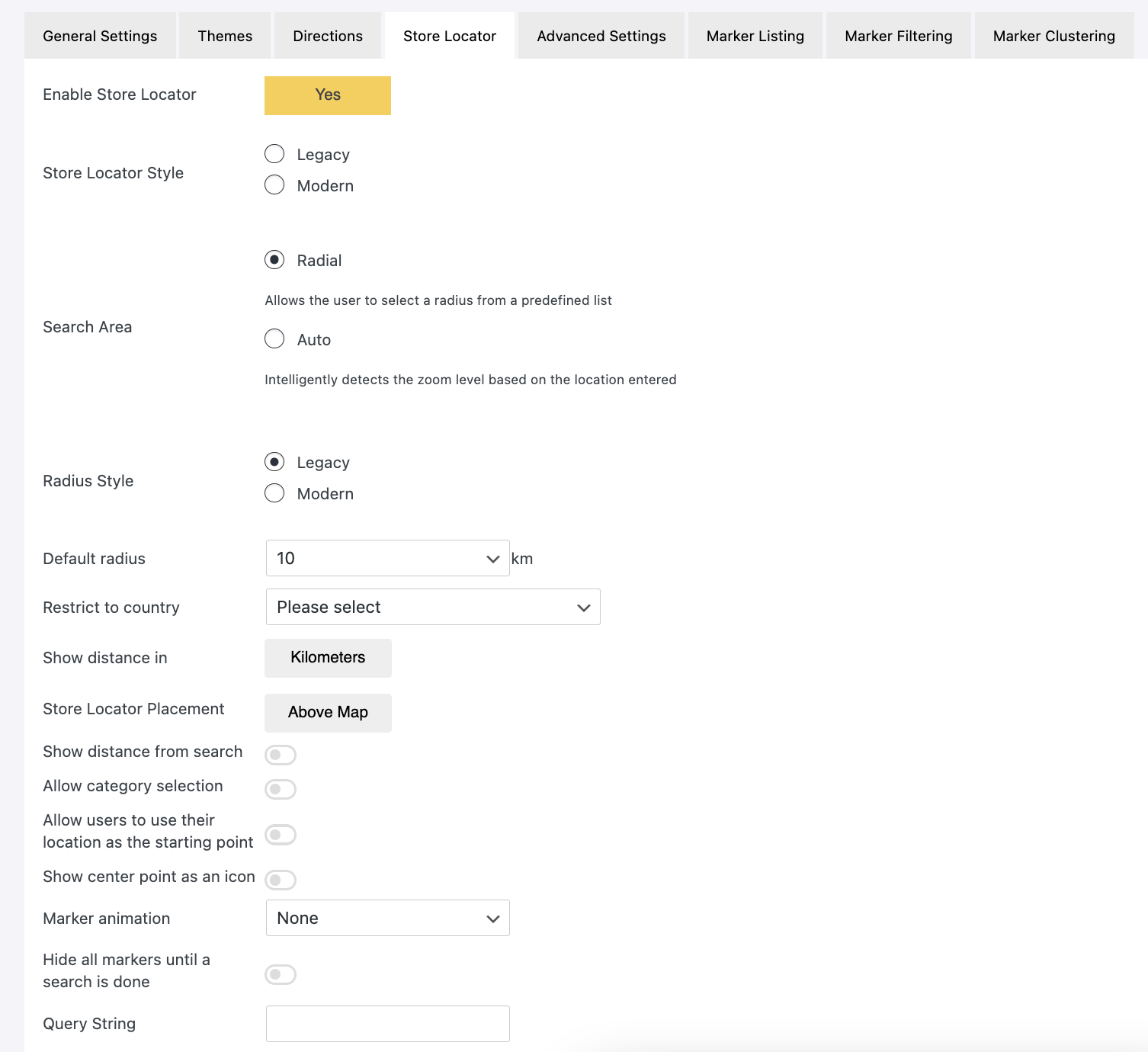Enable Show distance from search toggle
The image size is (1148, 1052).
[281, 755]
